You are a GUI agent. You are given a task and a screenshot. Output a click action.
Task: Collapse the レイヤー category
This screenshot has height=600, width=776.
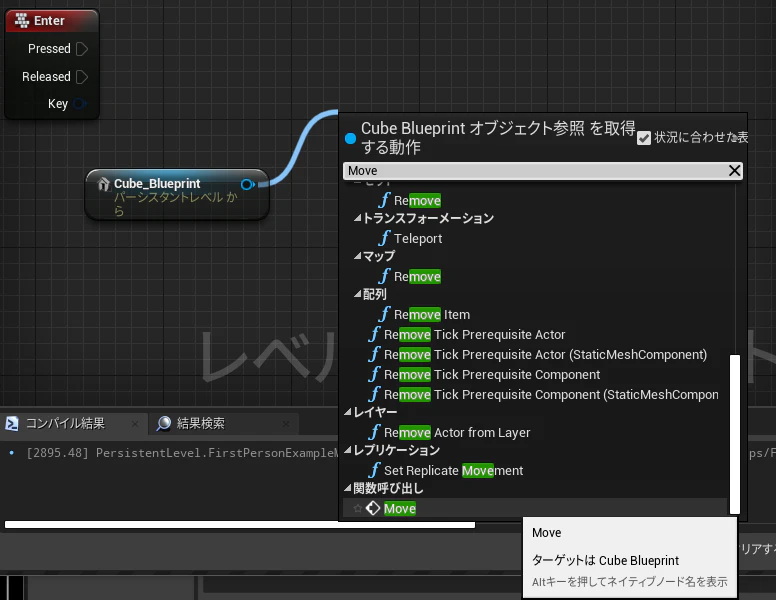pos(348,412)
